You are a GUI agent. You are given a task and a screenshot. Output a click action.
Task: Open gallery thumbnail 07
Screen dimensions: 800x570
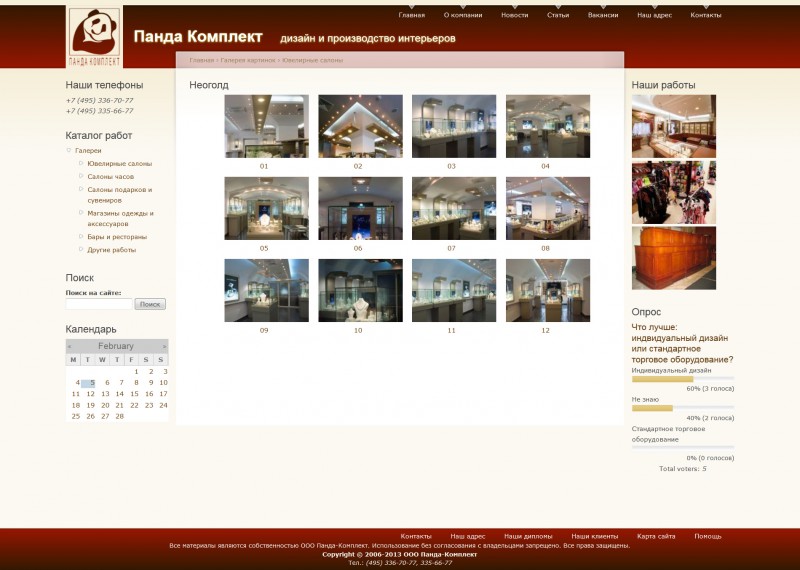point(454,208)
